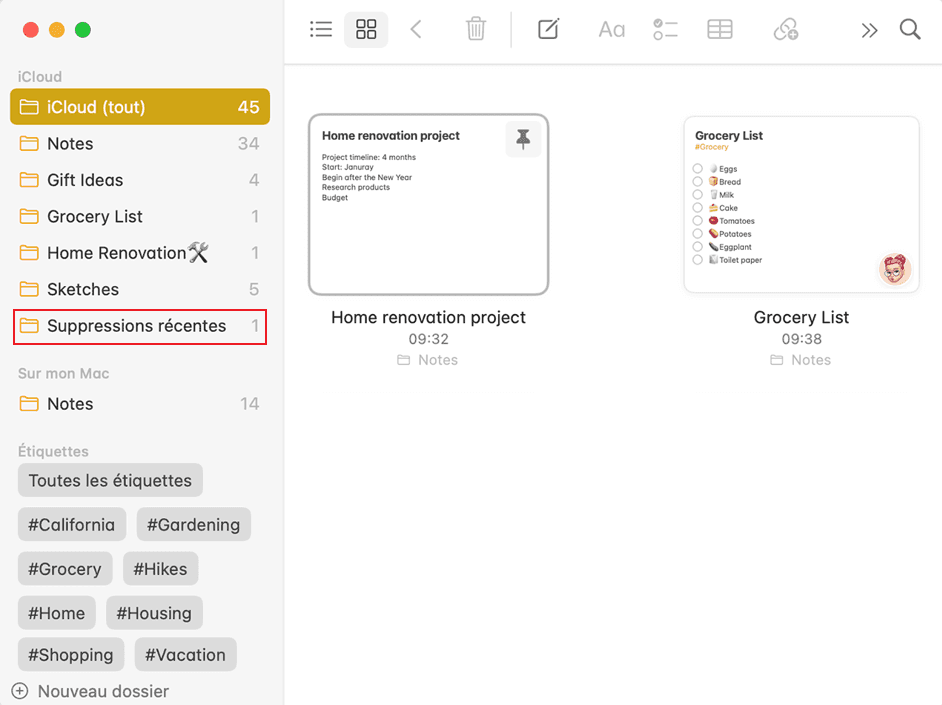Select Toutes les étiquettes tag
This screenshot has height=705, width=942.
coord(110,480)
